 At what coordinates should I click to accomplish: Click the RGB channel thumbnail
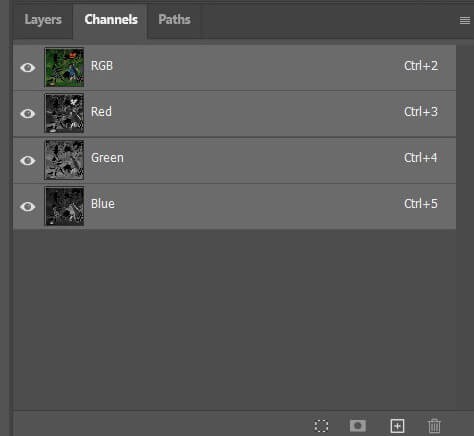64,67
